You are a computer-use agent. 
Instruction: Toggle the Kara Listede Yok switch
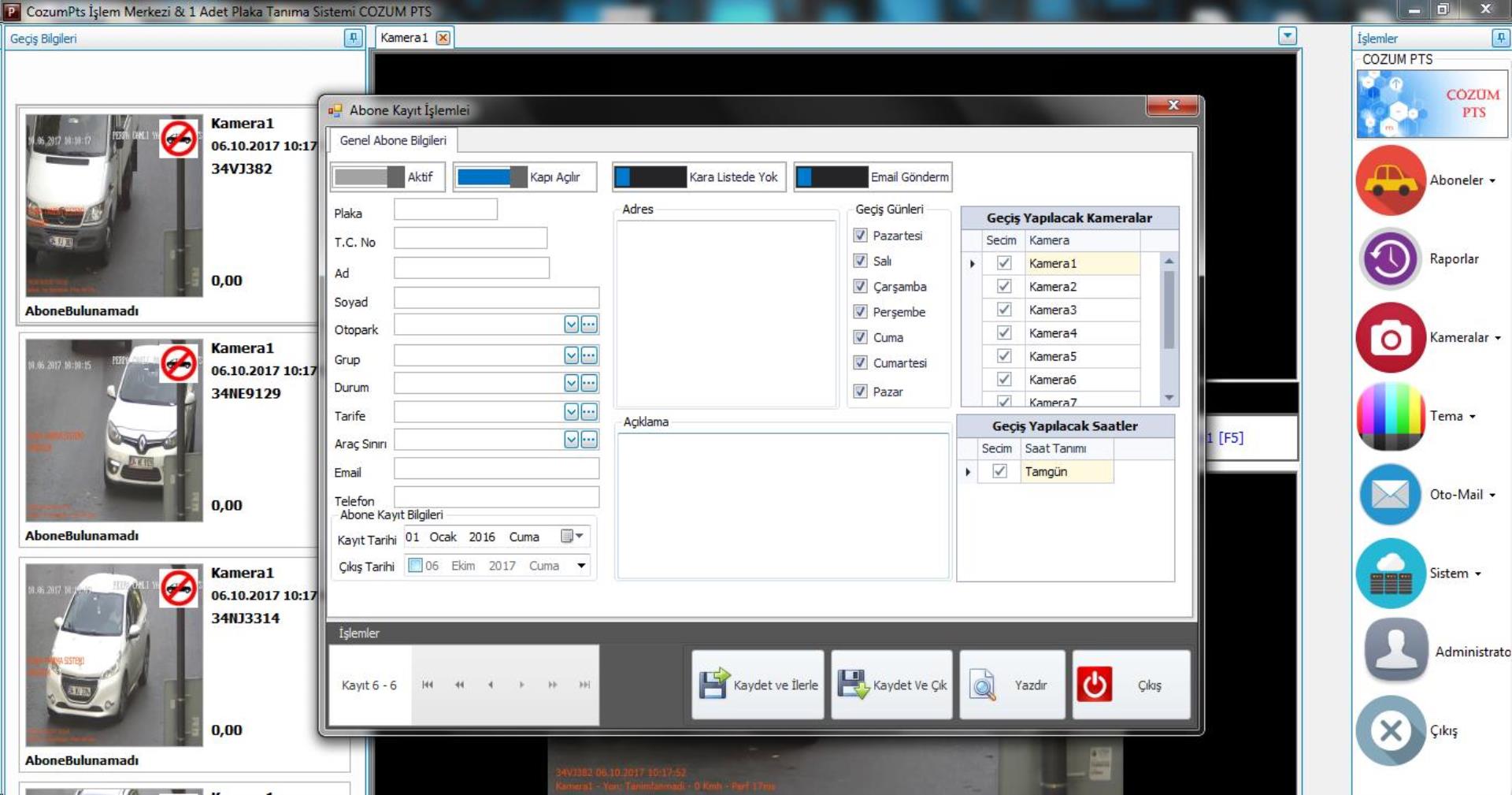point(650,177)
